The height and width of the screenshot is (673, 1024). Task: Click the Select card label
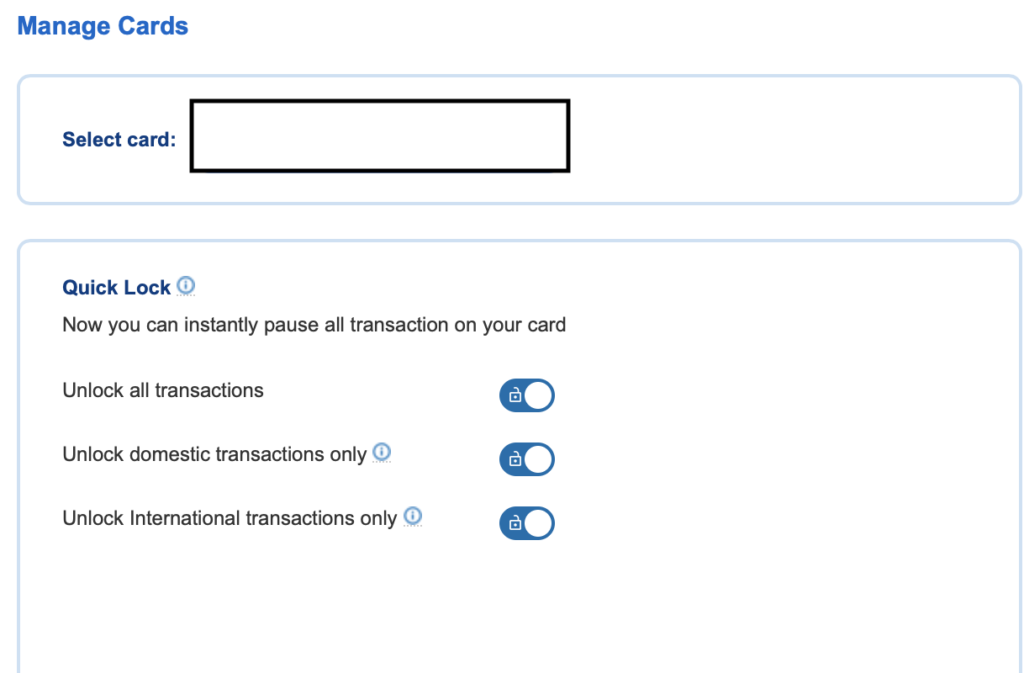119,139
